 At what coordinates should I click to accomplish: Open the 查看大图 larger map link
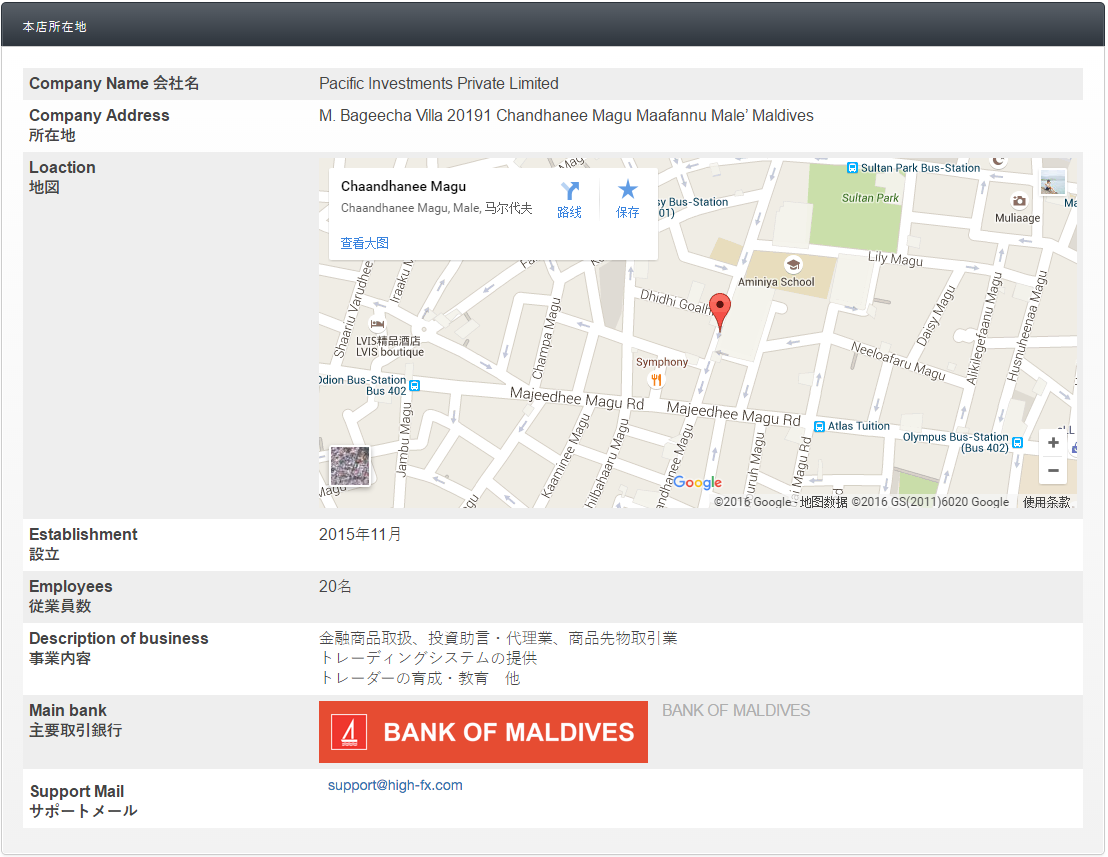(364, 243)
